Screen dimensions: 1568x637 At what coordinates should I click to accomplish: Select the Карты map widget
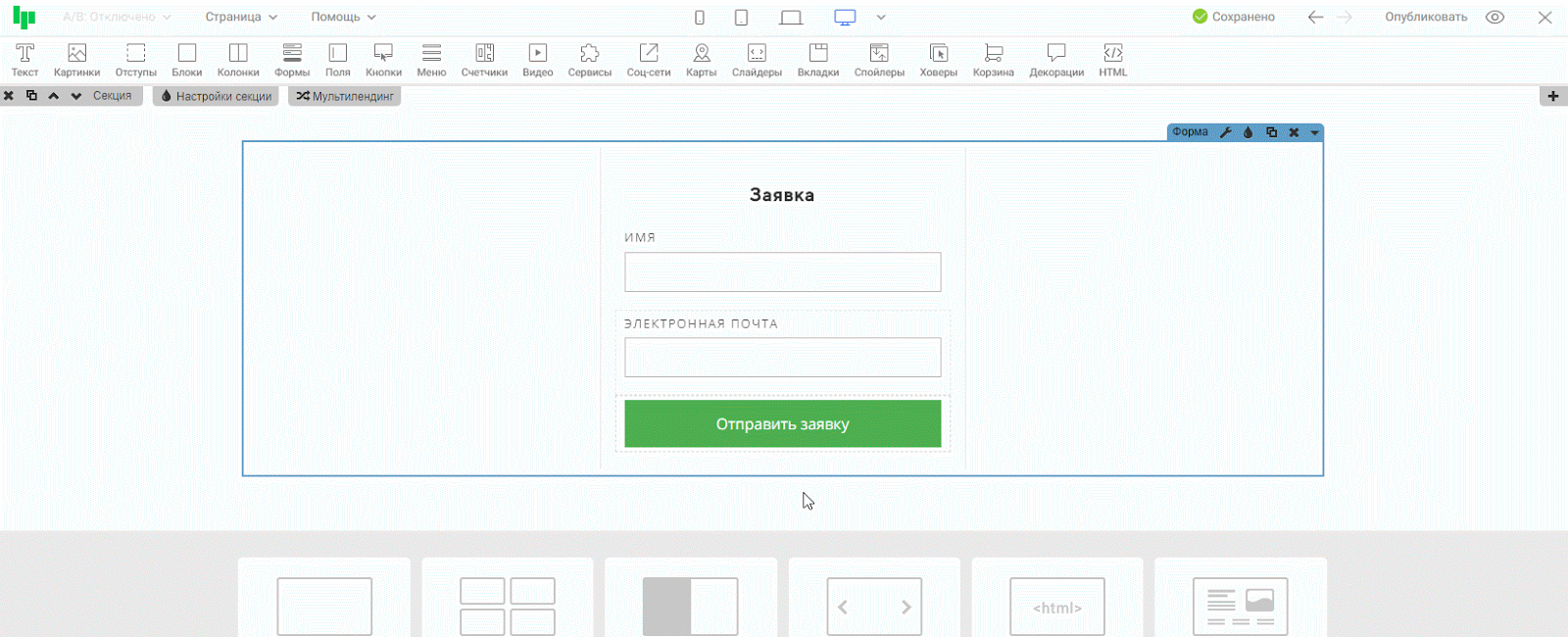point(701,59)
